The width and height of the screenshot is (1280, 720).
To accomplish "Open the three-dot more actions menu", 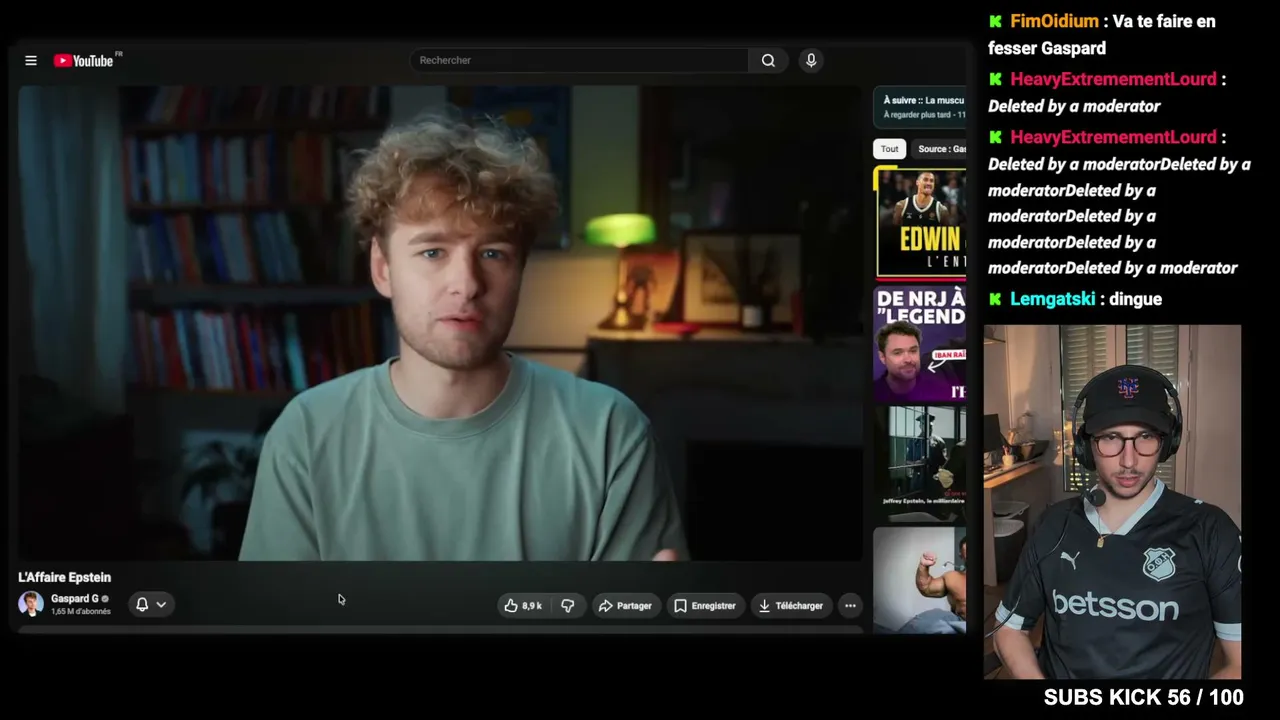I will 850,605.
